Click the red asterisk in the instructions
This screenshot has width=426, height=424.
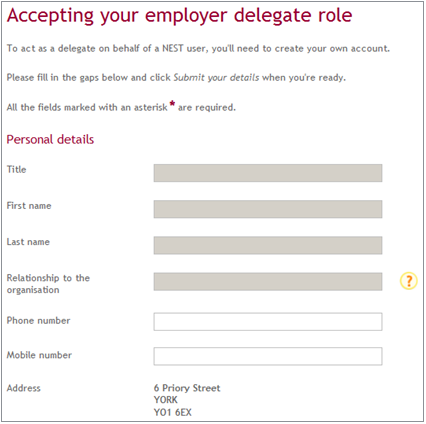(x=172, y=104)
